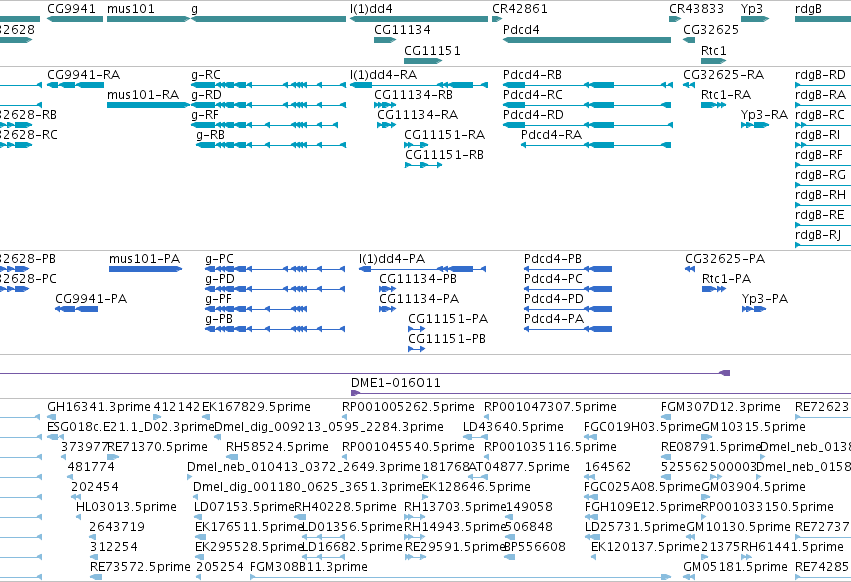
Task: Select EST LD43640.5prime
Action: [513, 427]
